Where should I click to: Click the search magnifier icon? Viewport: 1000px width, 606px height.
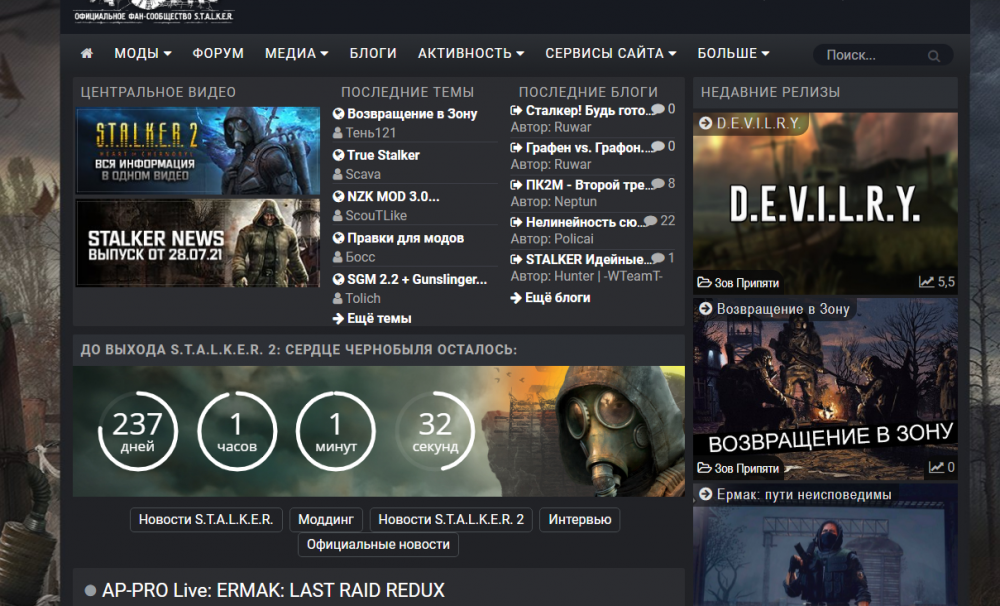[934, 55]
